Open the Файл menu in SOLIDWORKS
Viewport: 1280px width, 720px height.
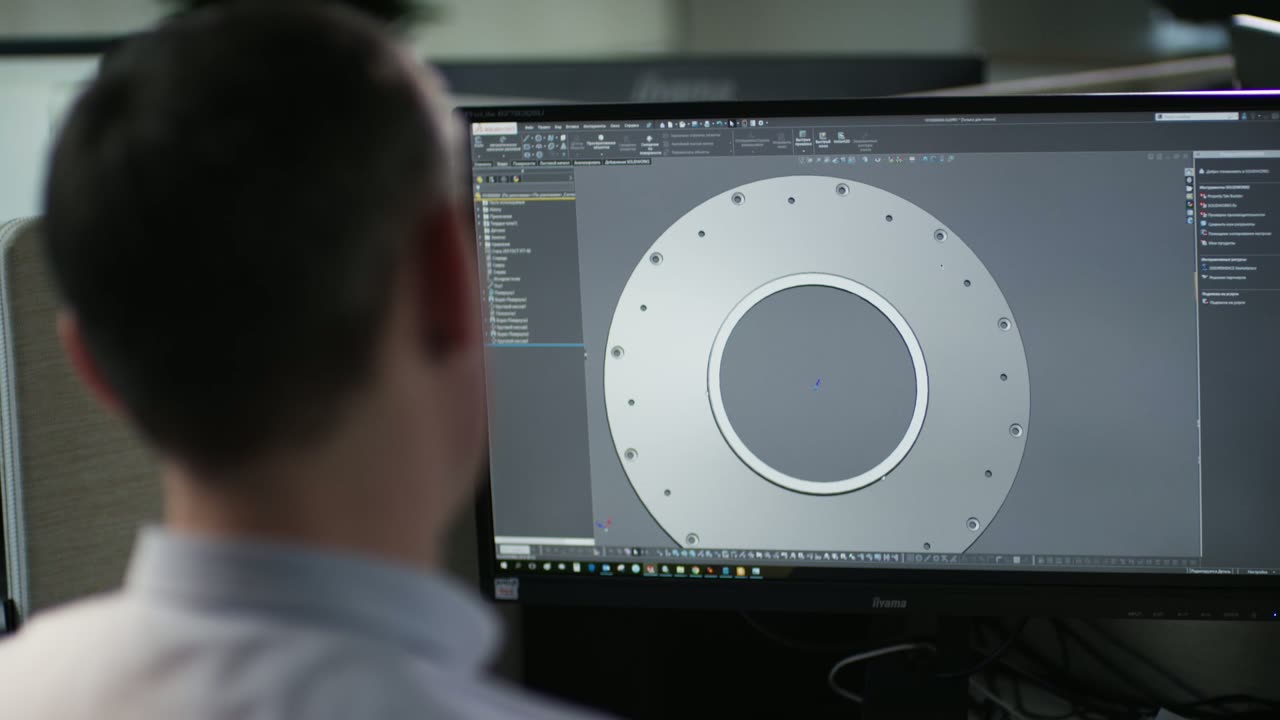pyautogui.click(x=529, y=127)
